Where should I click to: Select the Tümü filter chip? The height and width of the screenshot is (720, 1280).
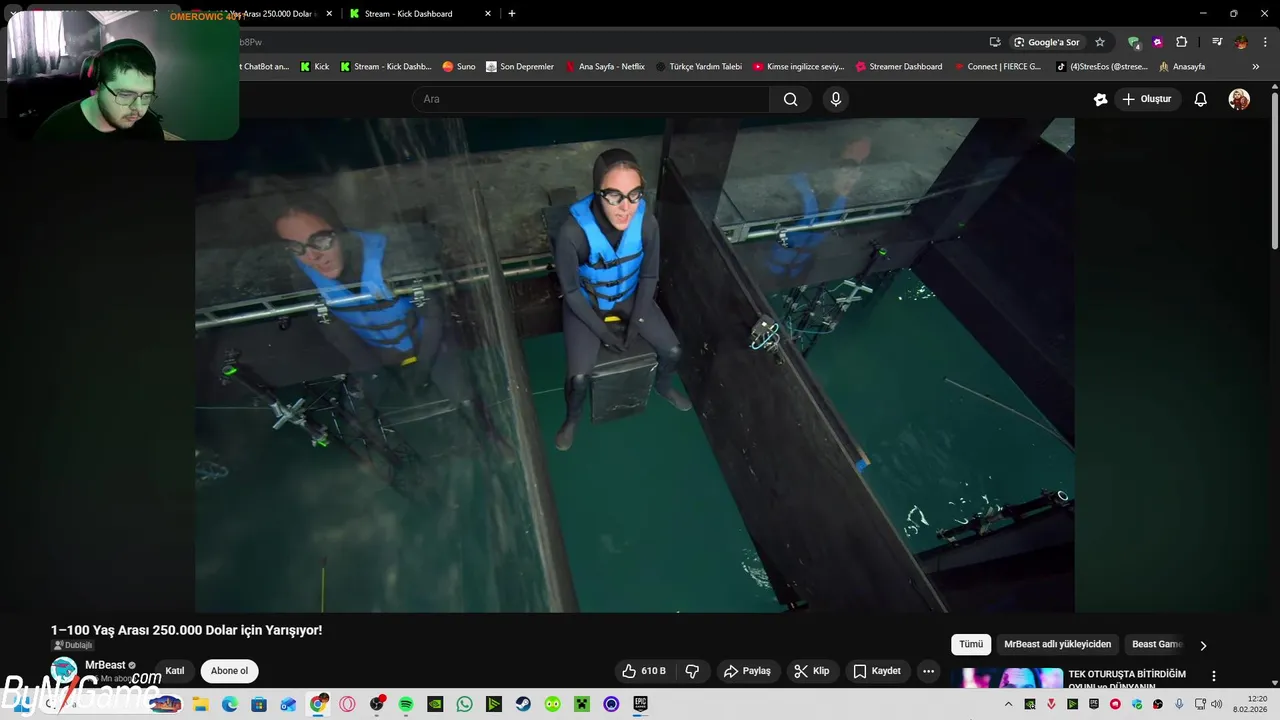click(971, 645)
